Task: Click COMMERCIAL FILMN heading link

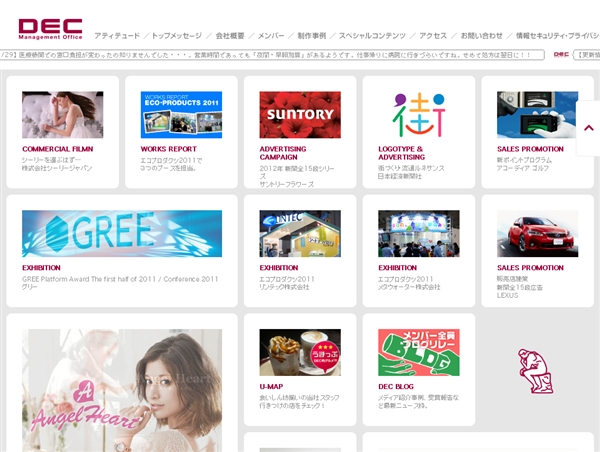Action: tap(57, 149)
